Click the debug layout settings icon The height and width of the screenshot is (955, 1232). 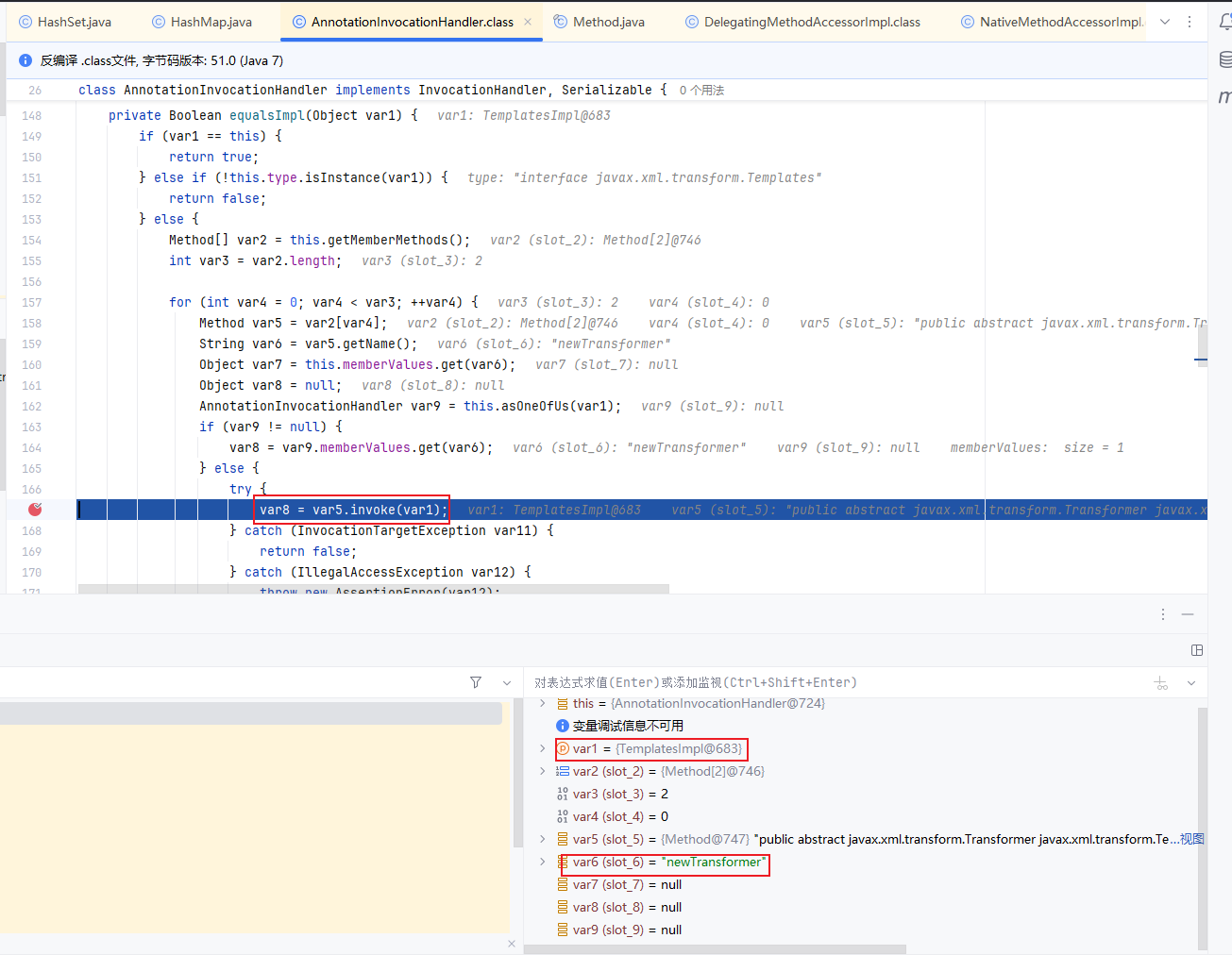point(1197,650)
